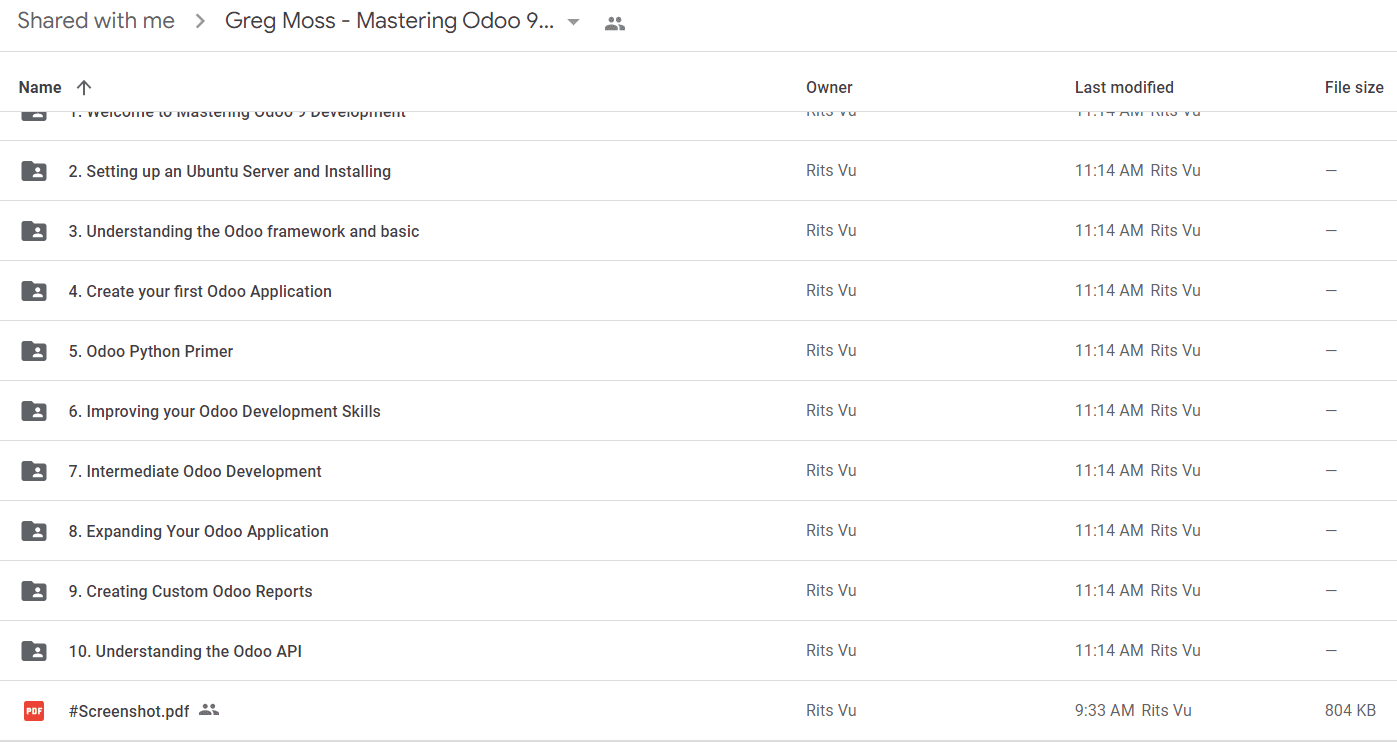Viewport: 1397px width, 746px height.
Task: Click the PDF icon of #Screenshot.pdf
Action: pyautogui.click(x=34, y=711)
